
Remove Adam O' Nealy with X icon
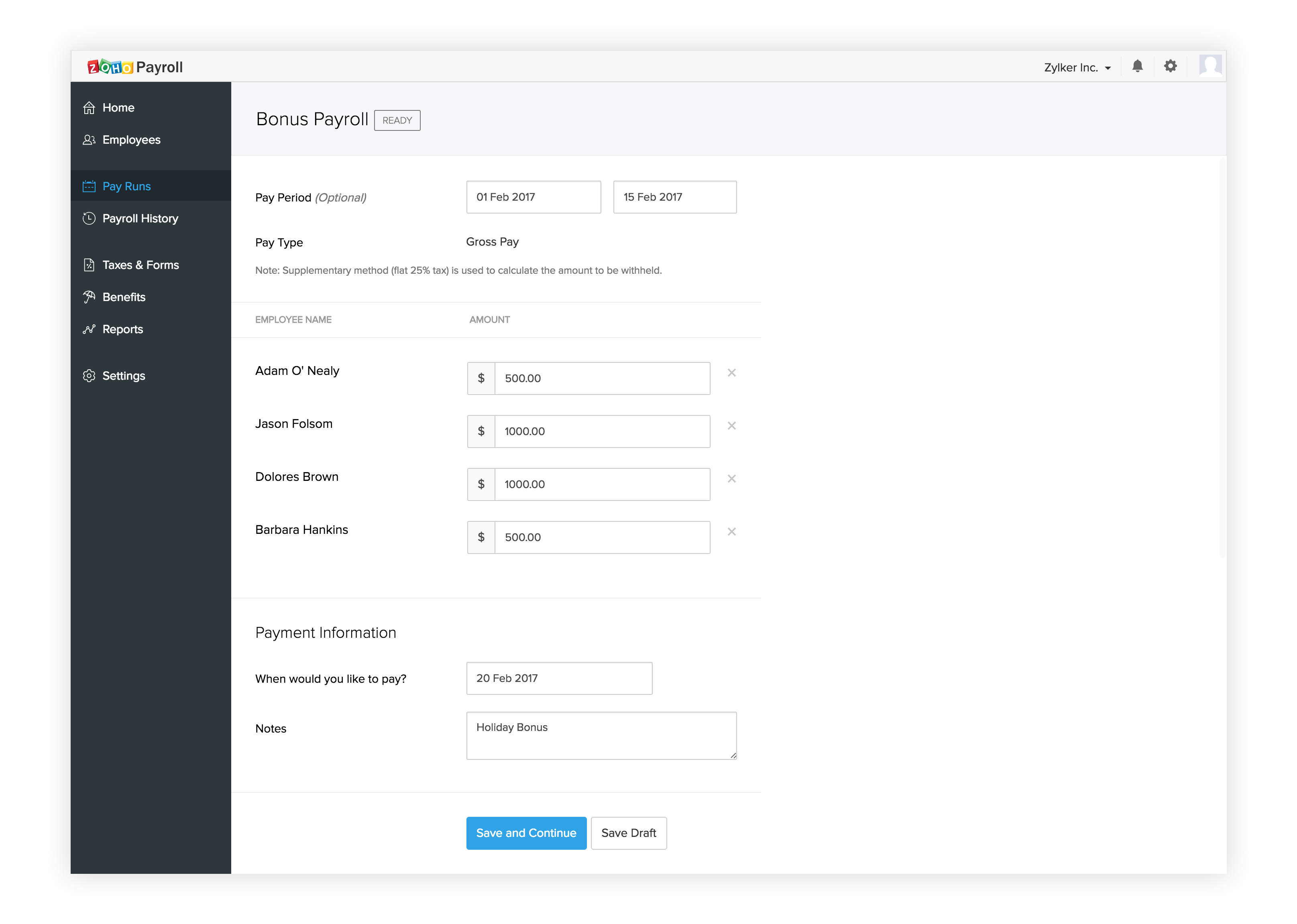tap(731, 373)
